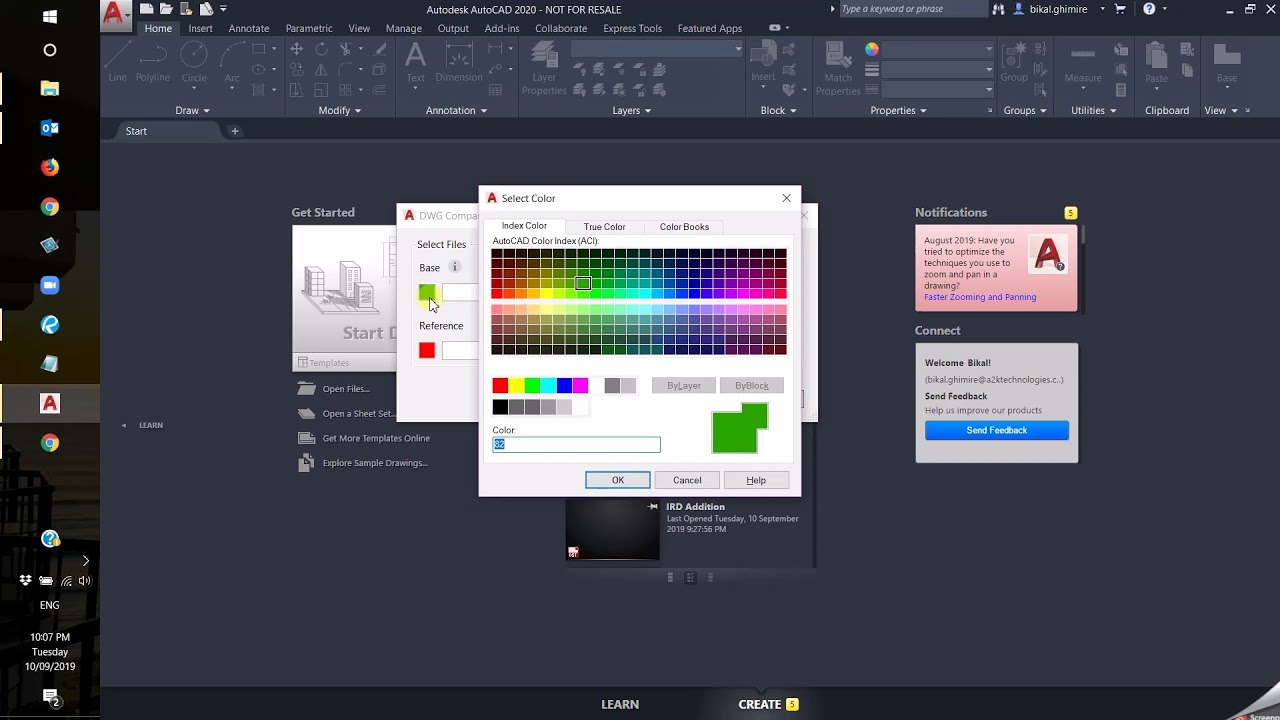Image resolution: width=1280 pixels, height=720 pixels.
Task: Open the Express Tools ribbon tab
Action: (632, 28)
